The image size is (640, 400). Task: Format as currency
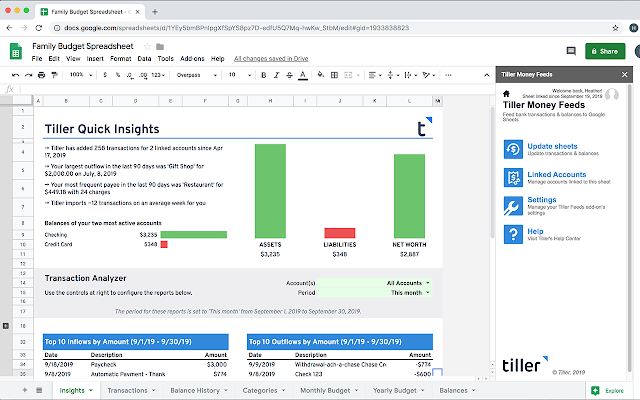[x=105, y=75]
